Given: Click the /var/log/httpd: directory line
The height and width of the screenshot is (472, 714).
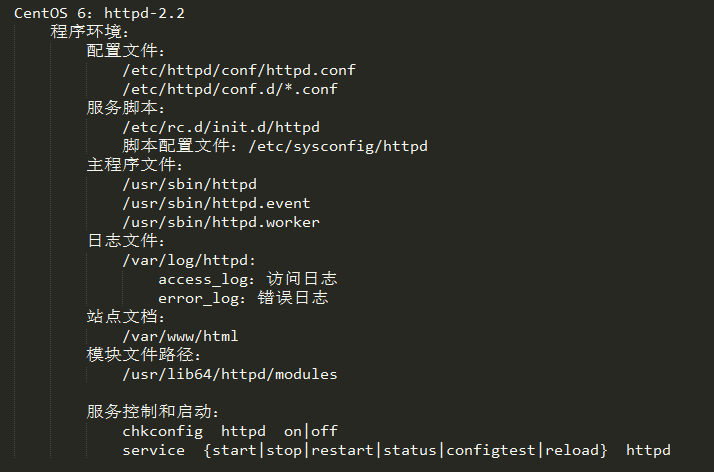Looking at the screenshot, I should 189,260.
